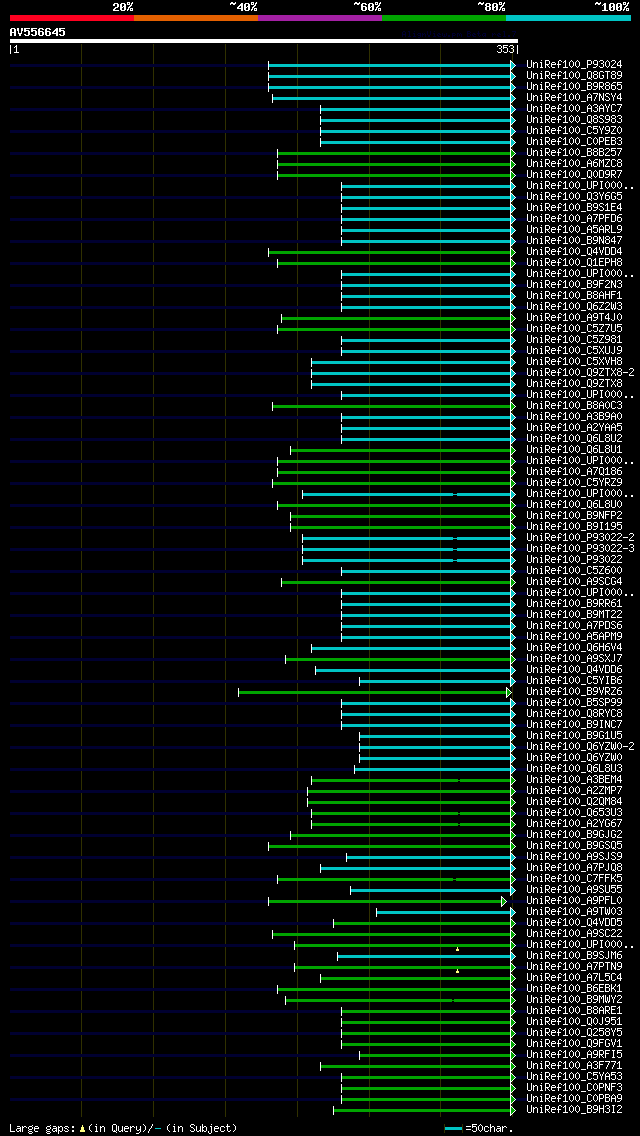Open the UniRef100_B9RR61 hit

tap(574, 604)
